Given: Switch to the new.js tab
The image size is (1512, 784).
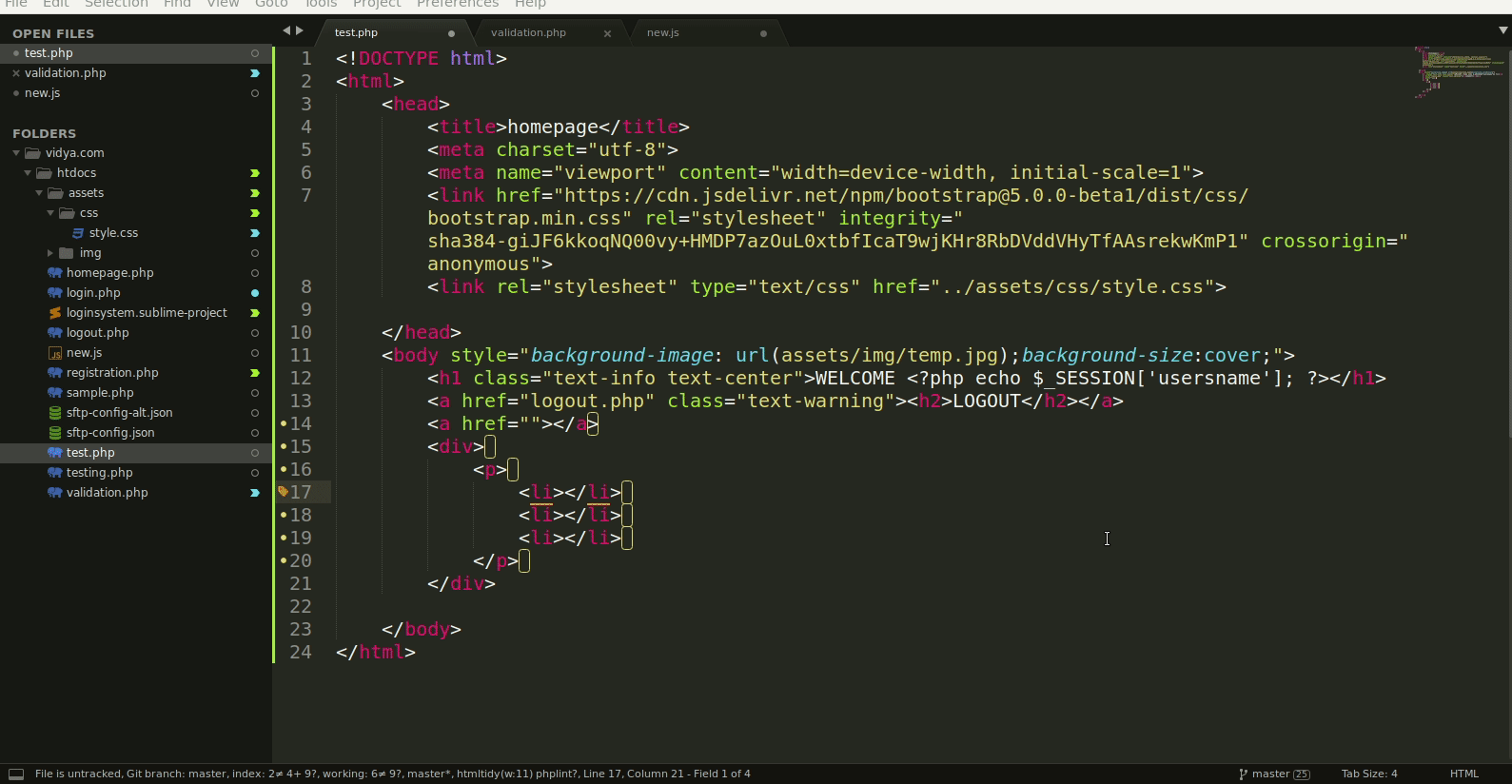Looking at the screenshot, I should coord(663,33).
